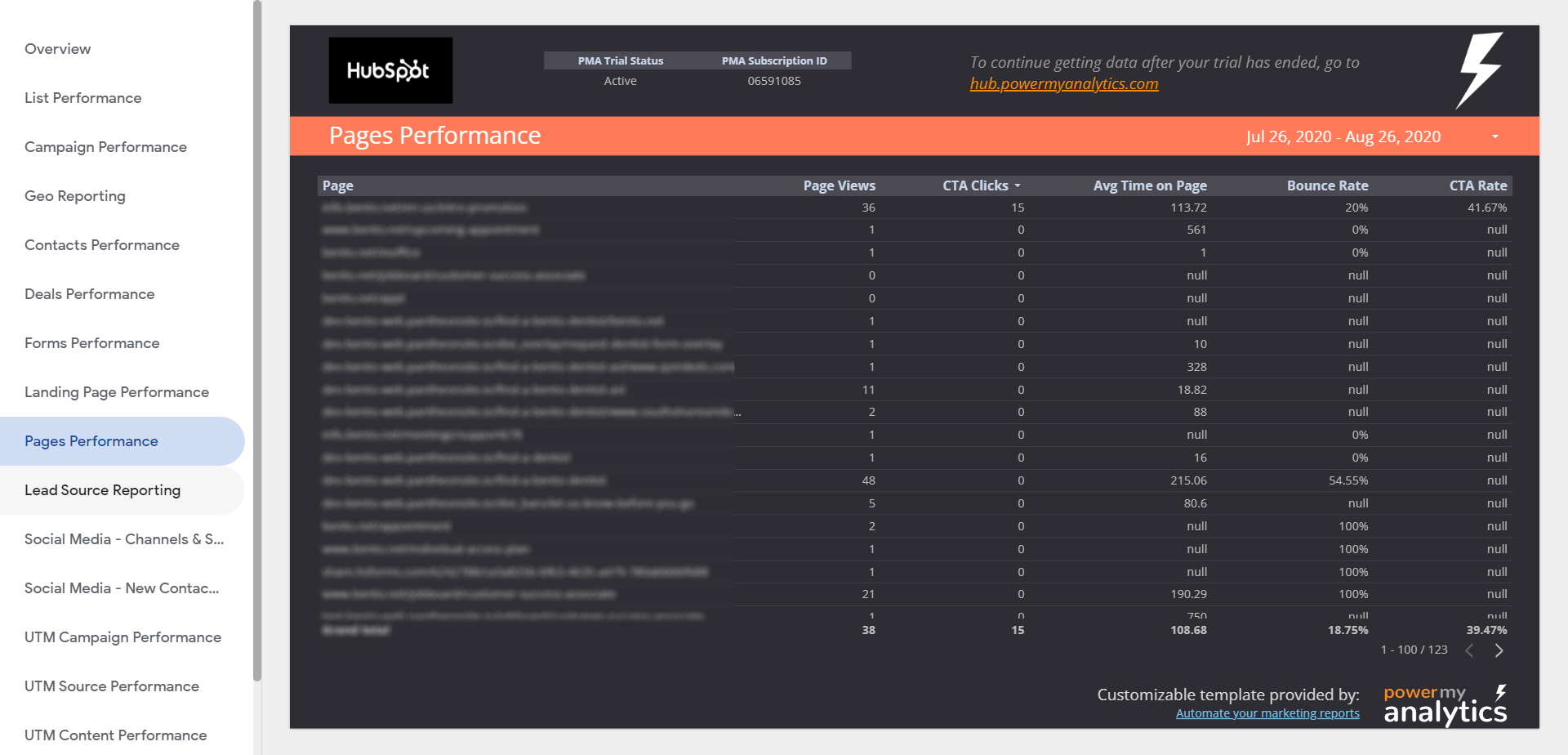Viewport: 1568px width, 755px height.
Task: Click Automate your marketing reports link
Action: point(1267,713)
